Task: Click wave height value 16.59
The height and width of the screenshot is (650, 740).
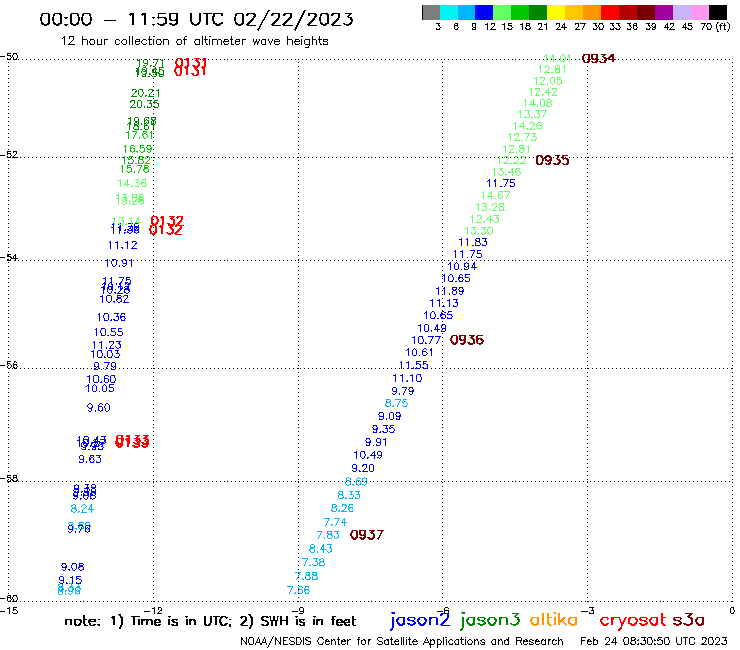Action: (x=137, y=149)
